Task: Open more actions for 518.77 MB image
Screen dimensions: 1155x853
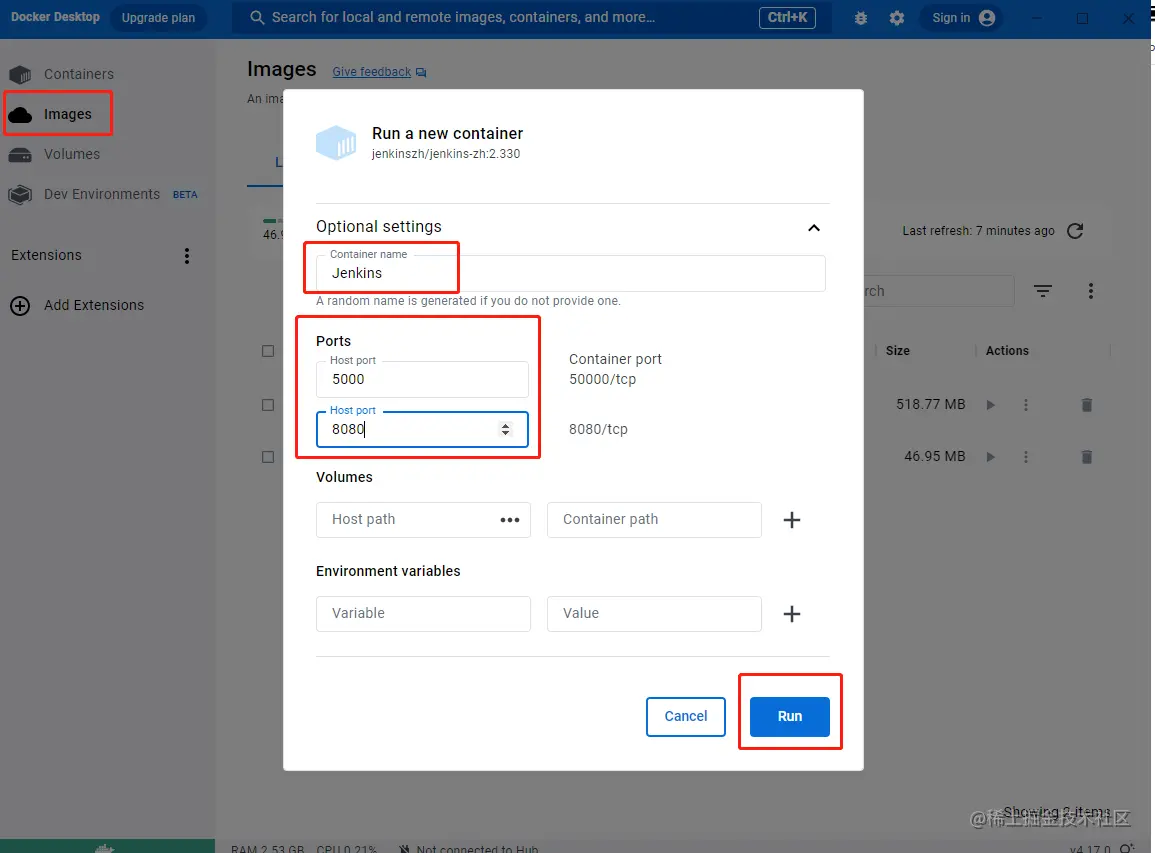Action: (1025, 405)
